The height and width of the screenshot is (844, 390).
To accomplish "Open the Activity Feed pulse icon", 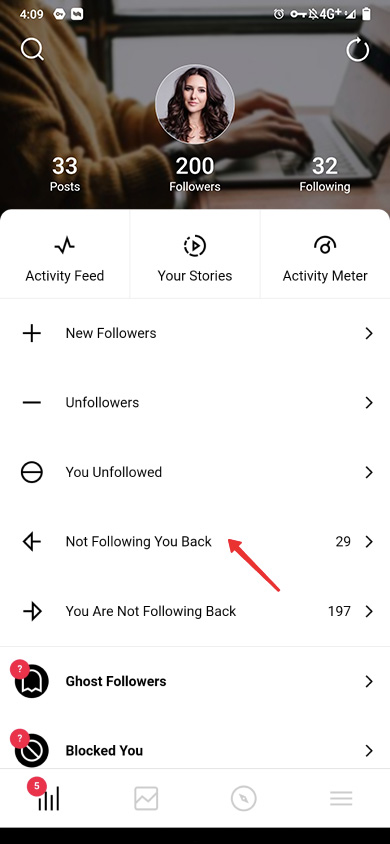I will click(65, 247).
